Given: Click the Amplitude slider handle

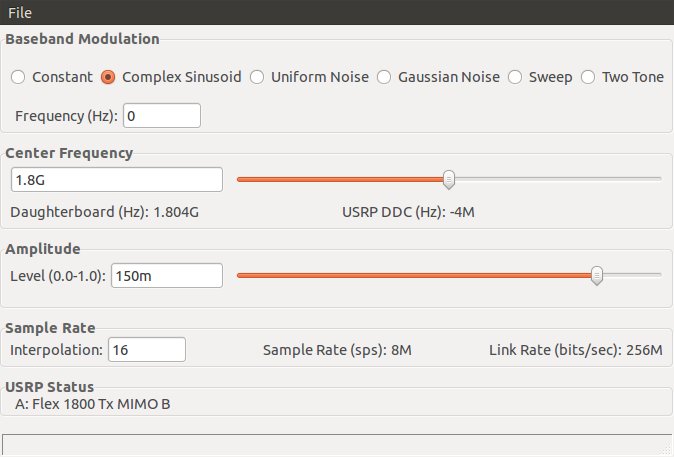Looking at the screenshot, I should [x=597, y=275].
